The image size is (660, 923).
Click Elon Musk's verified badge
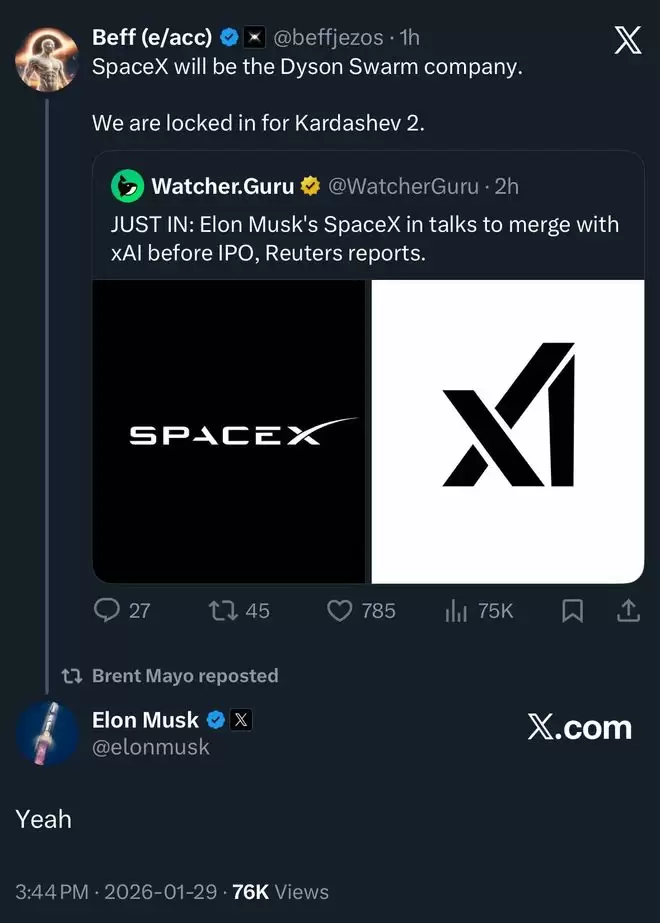point(216,719)
